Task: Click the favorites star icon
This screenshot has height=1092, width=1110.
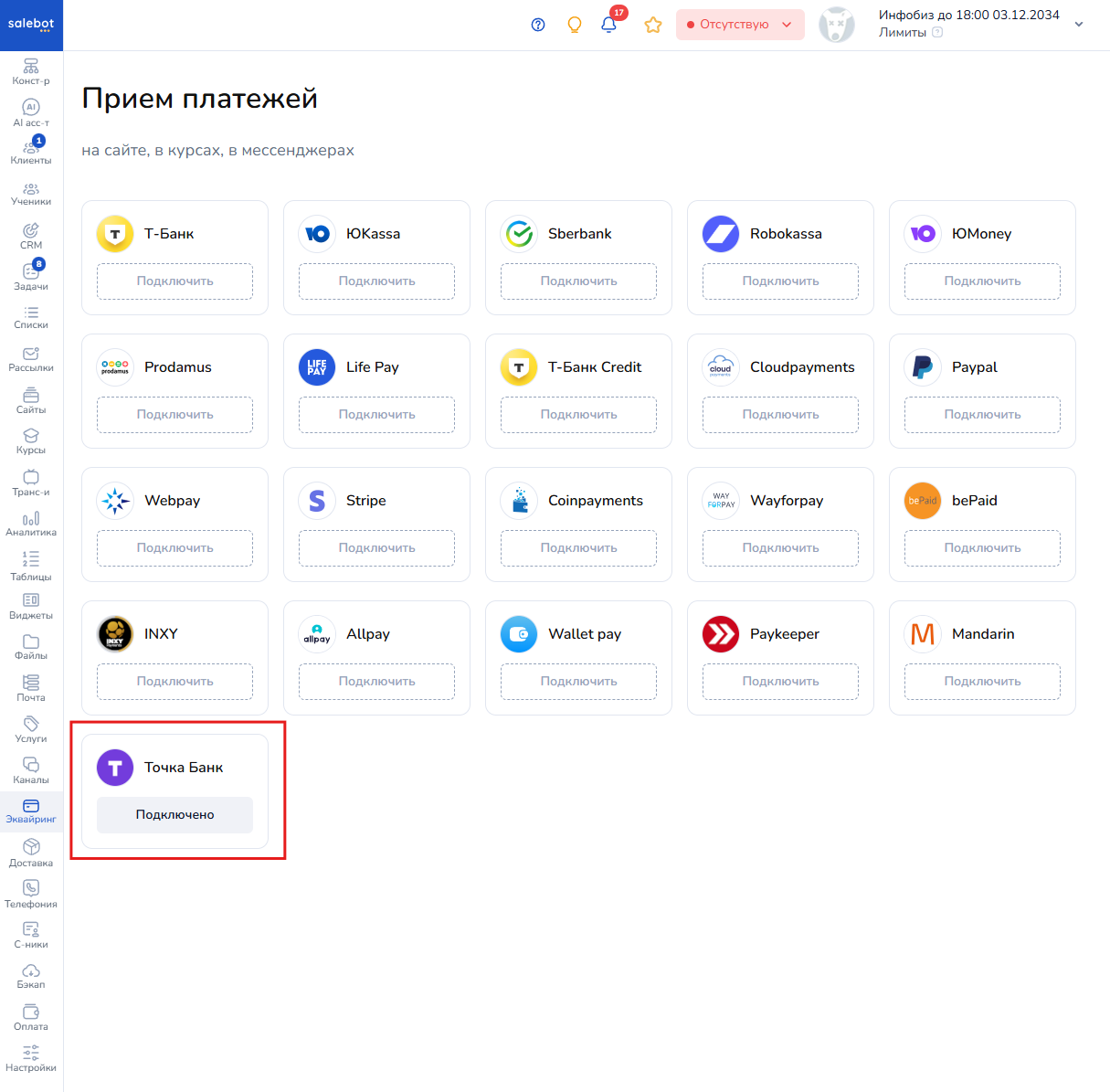Action: click(x=652, y=25)
